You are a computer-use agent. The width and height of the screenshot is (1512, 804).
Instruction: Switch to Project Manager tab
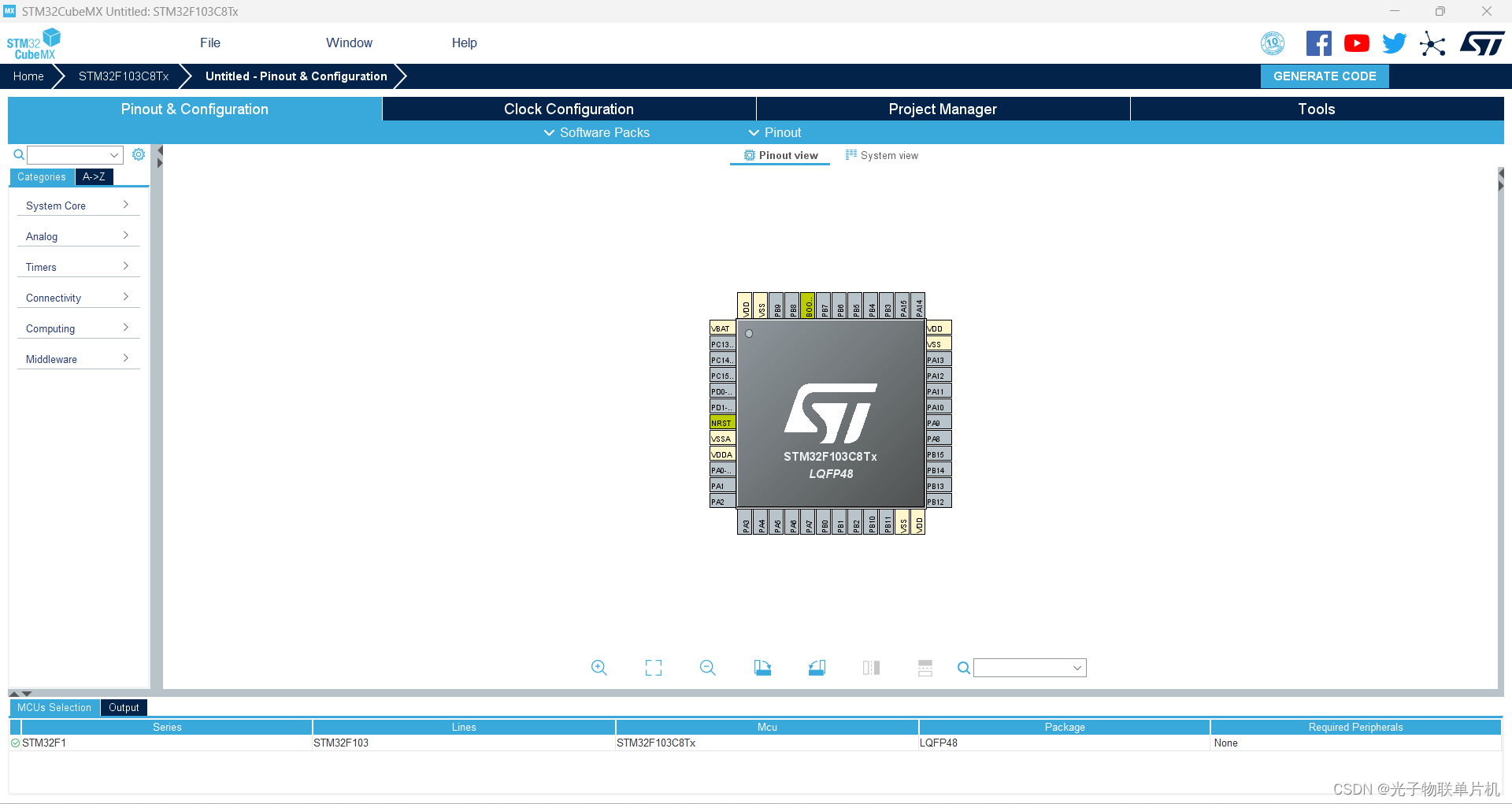943,109
